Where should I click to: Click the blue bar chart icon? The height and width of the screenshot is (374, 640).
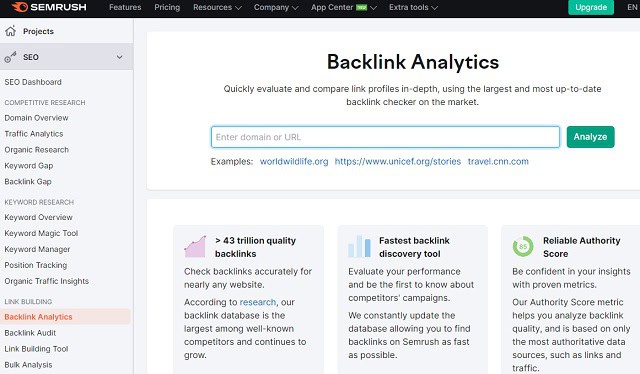click(x=359, y=247)
